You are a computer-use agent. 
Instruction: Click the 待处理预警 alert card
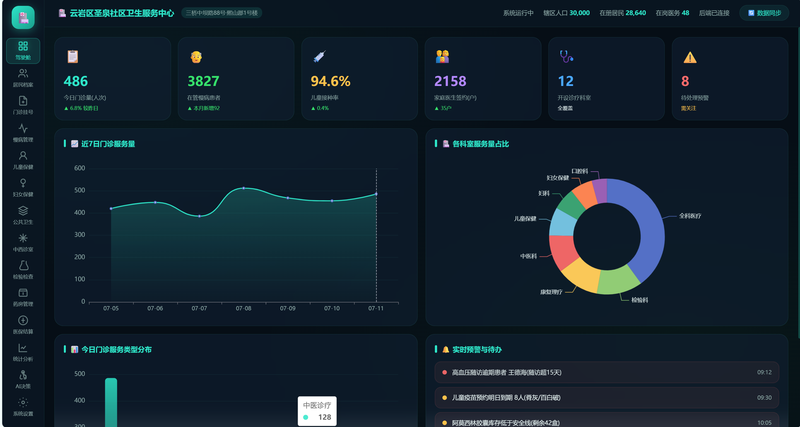pyautogui.click(x=730, y=79)
